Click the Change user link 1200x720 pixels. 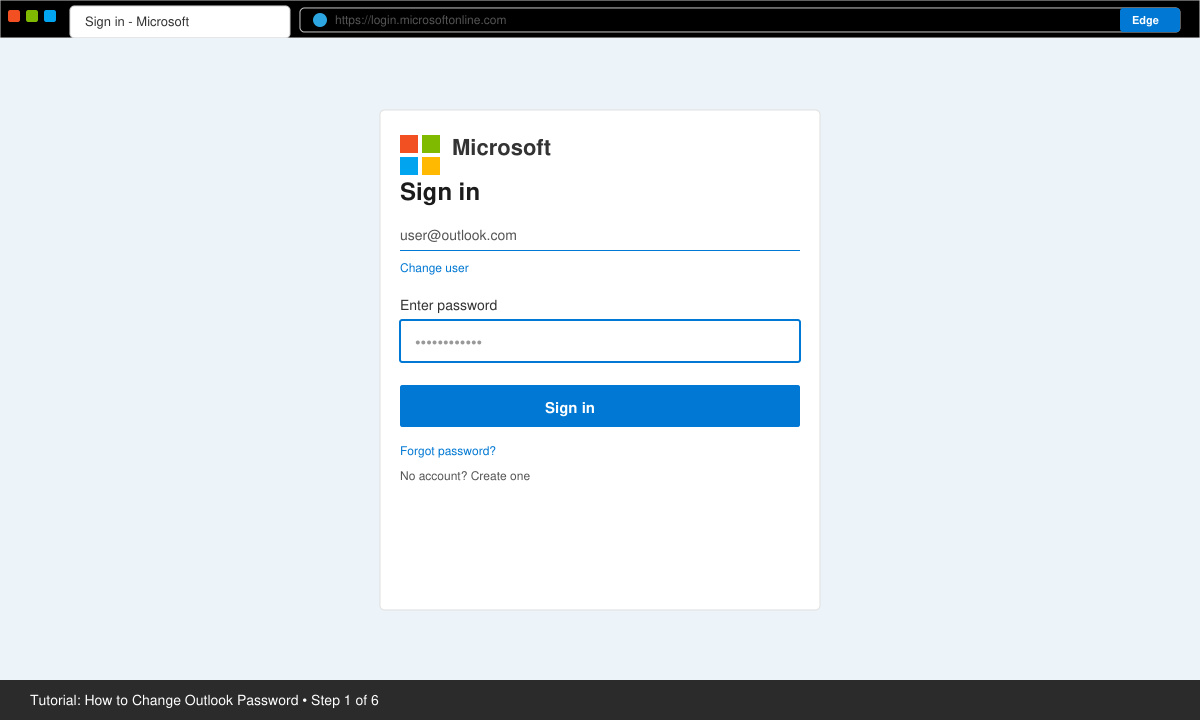434,268
